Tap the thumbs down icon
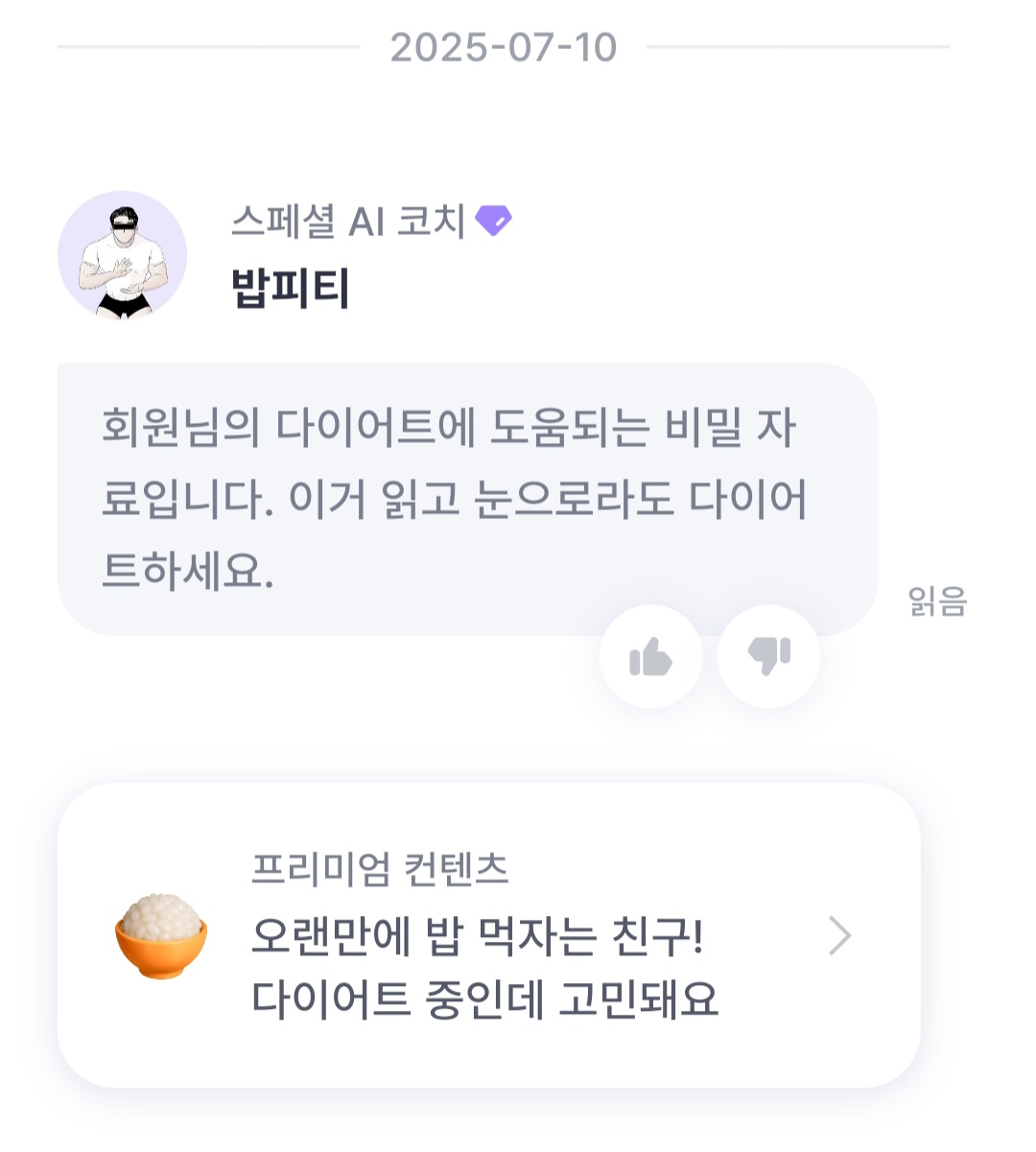Screen dimensions: 1036x1152 [768, 657]
